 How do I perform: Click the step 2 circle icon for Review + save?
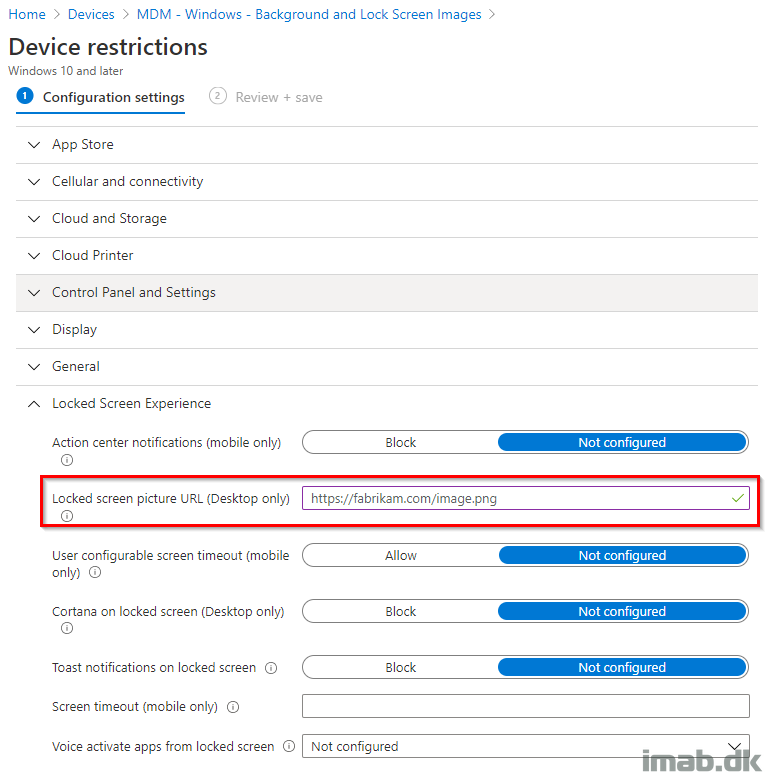[x=218, y=96]
